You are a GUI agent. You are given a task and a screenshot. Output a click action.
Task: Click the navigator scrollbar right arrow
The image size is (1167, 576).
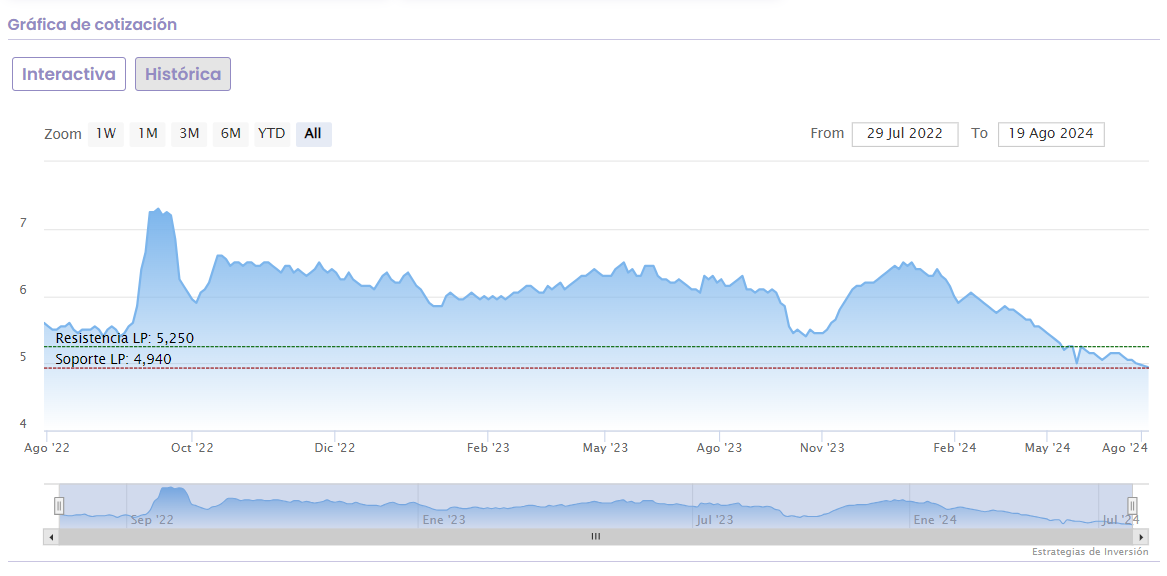coord(1143,537)
